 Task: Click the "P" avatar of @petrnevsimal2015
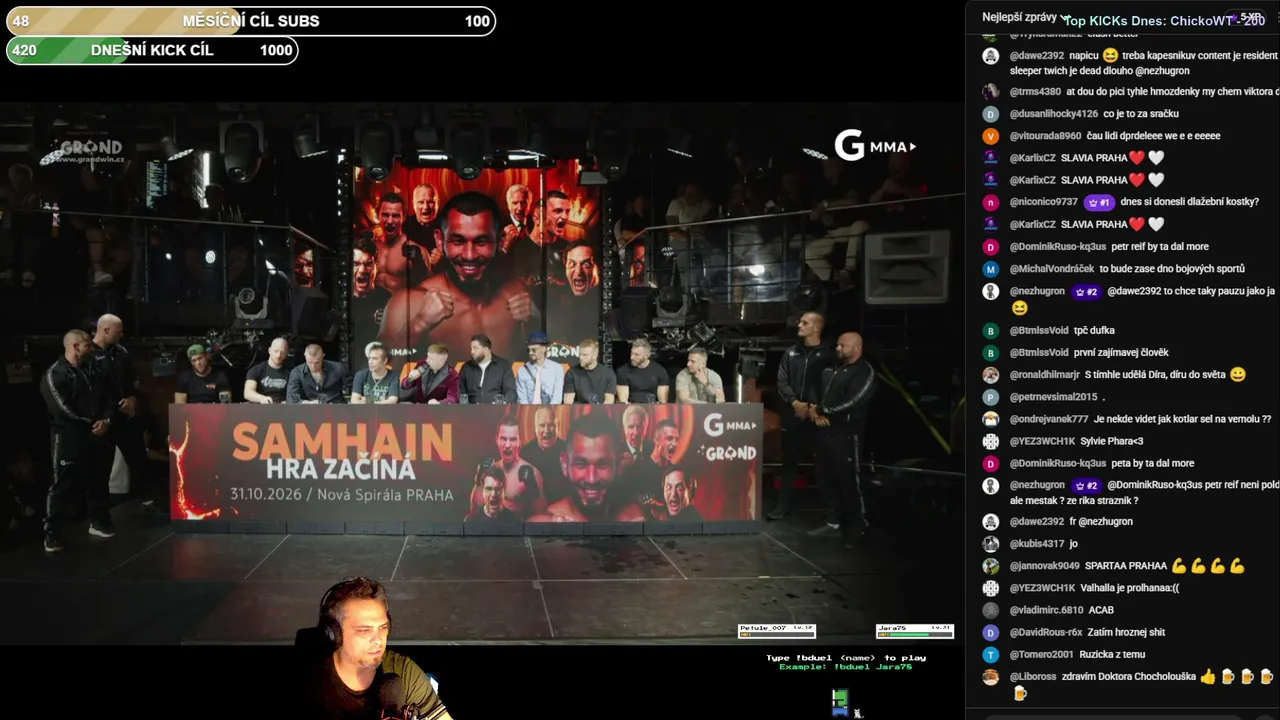pos(991,397)
